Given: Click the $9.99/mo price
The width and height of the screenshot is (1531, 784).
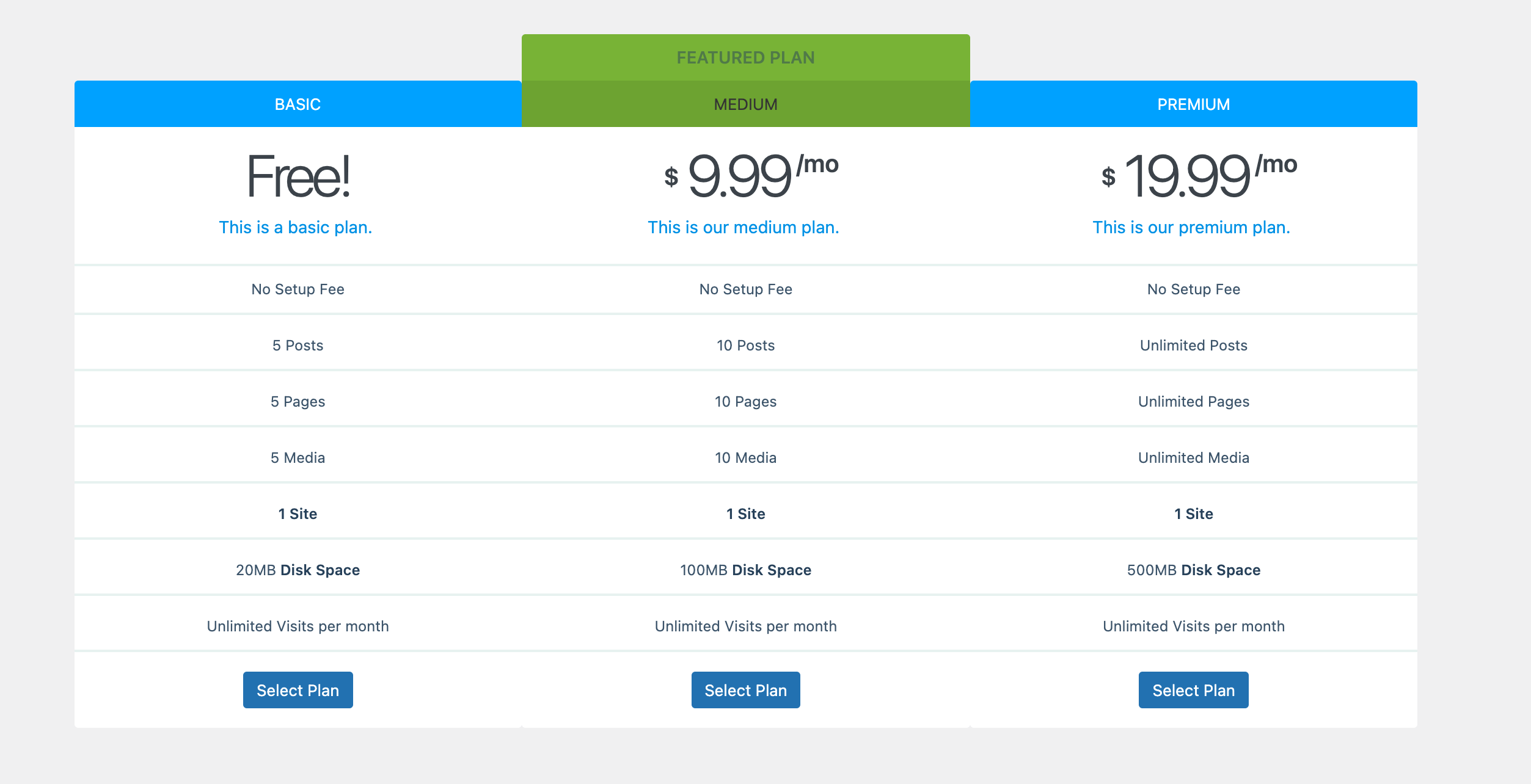Looking at the screenshot, I should (751, 176).
